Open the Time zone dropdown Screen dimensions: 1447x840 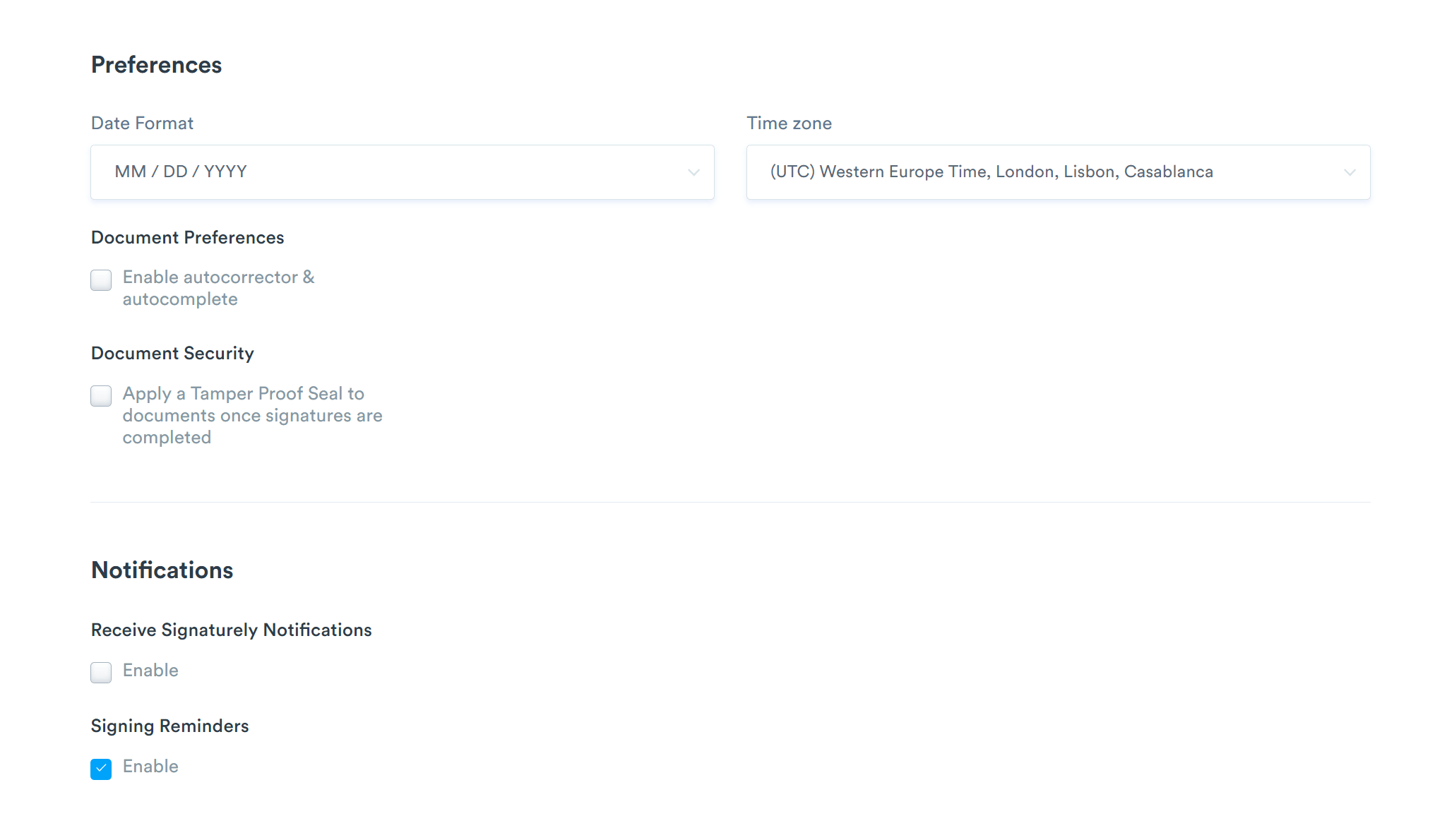point(1057,172)
